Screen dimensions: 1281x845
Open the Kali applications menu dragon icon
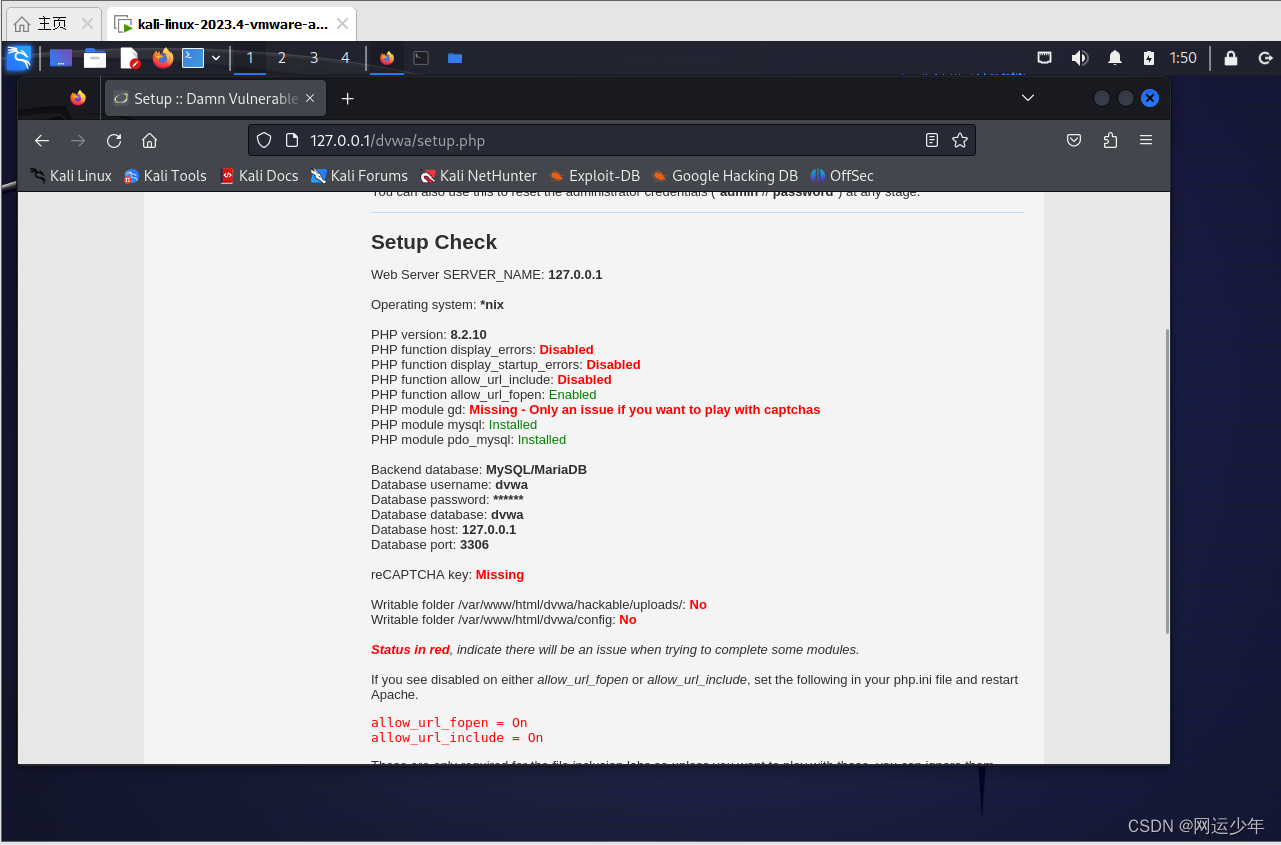point(19,58)
